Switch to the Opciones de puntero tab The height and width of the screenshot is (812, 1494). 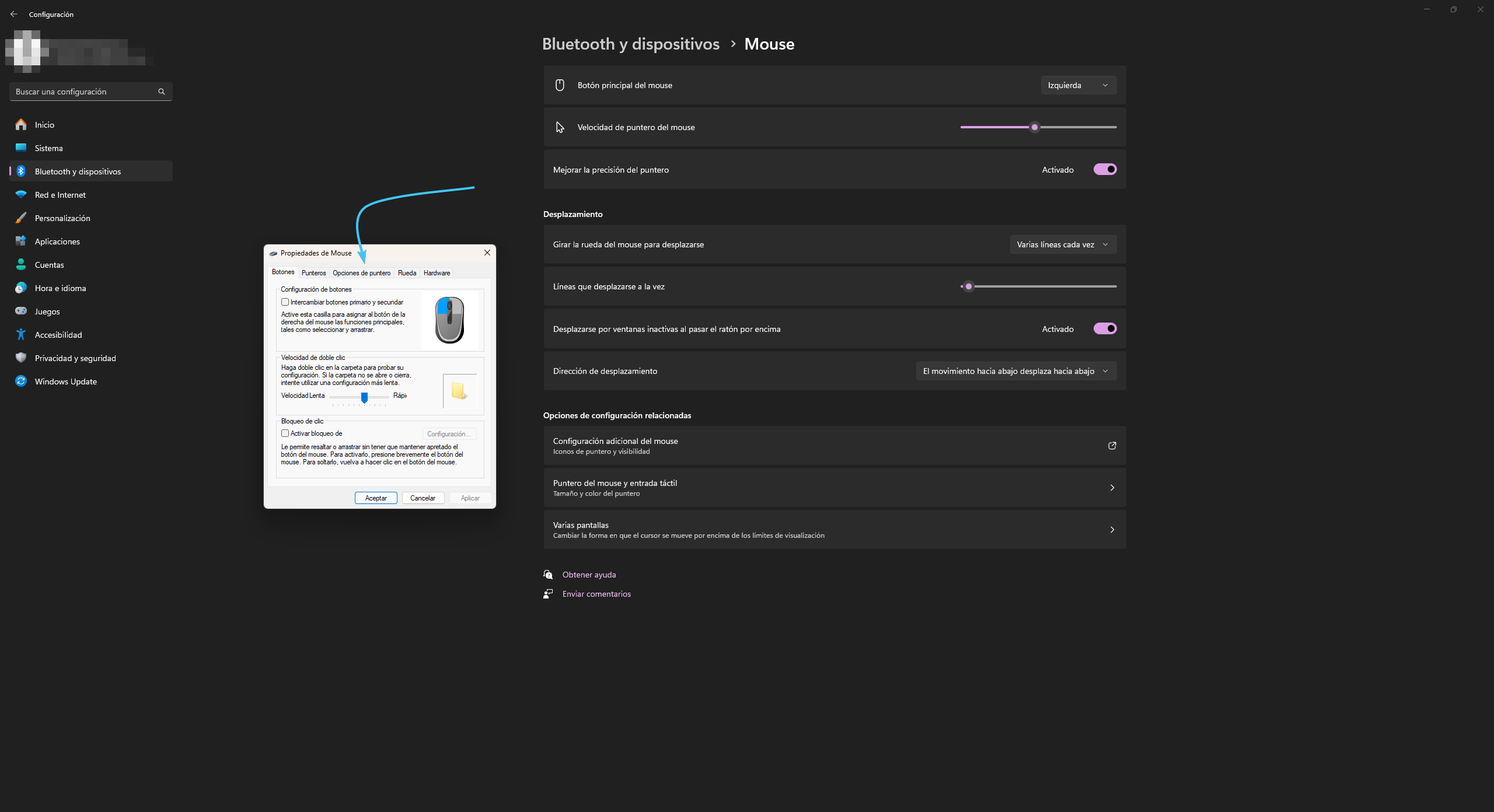pyautogui.click(x=361, y=273)
